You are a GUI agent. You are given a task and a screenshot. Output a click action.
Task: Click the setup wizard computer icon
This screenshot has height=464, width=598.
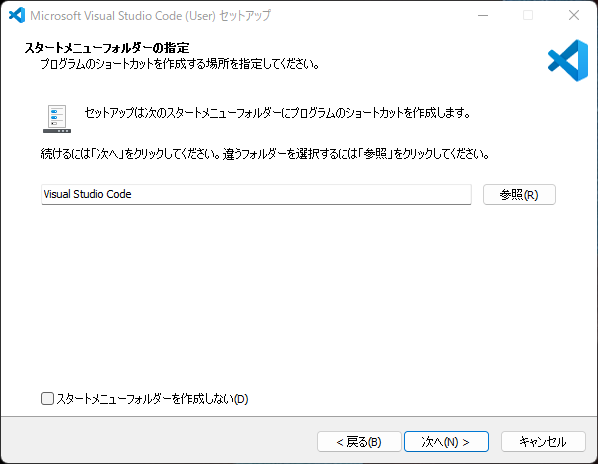(x=57, y=119)
